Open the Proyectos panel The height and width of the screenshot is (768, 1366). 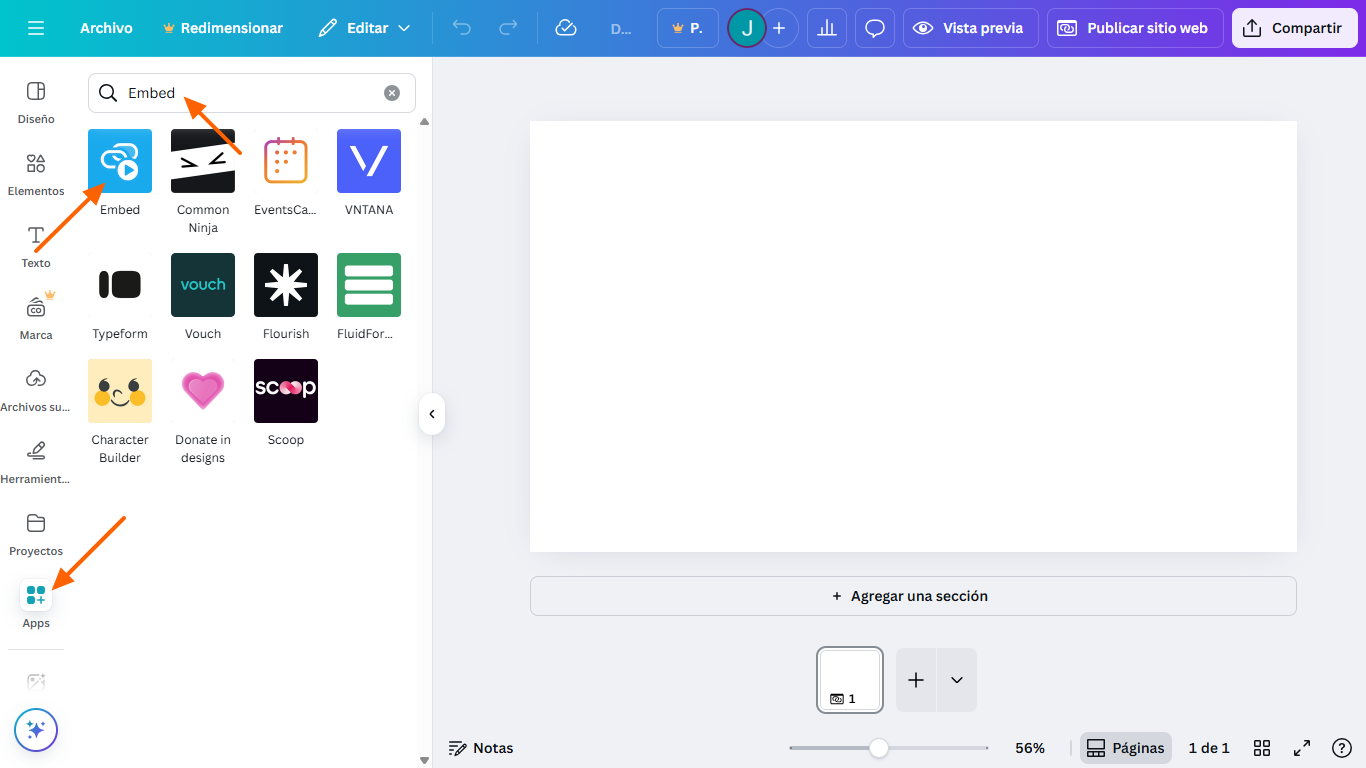36,535
